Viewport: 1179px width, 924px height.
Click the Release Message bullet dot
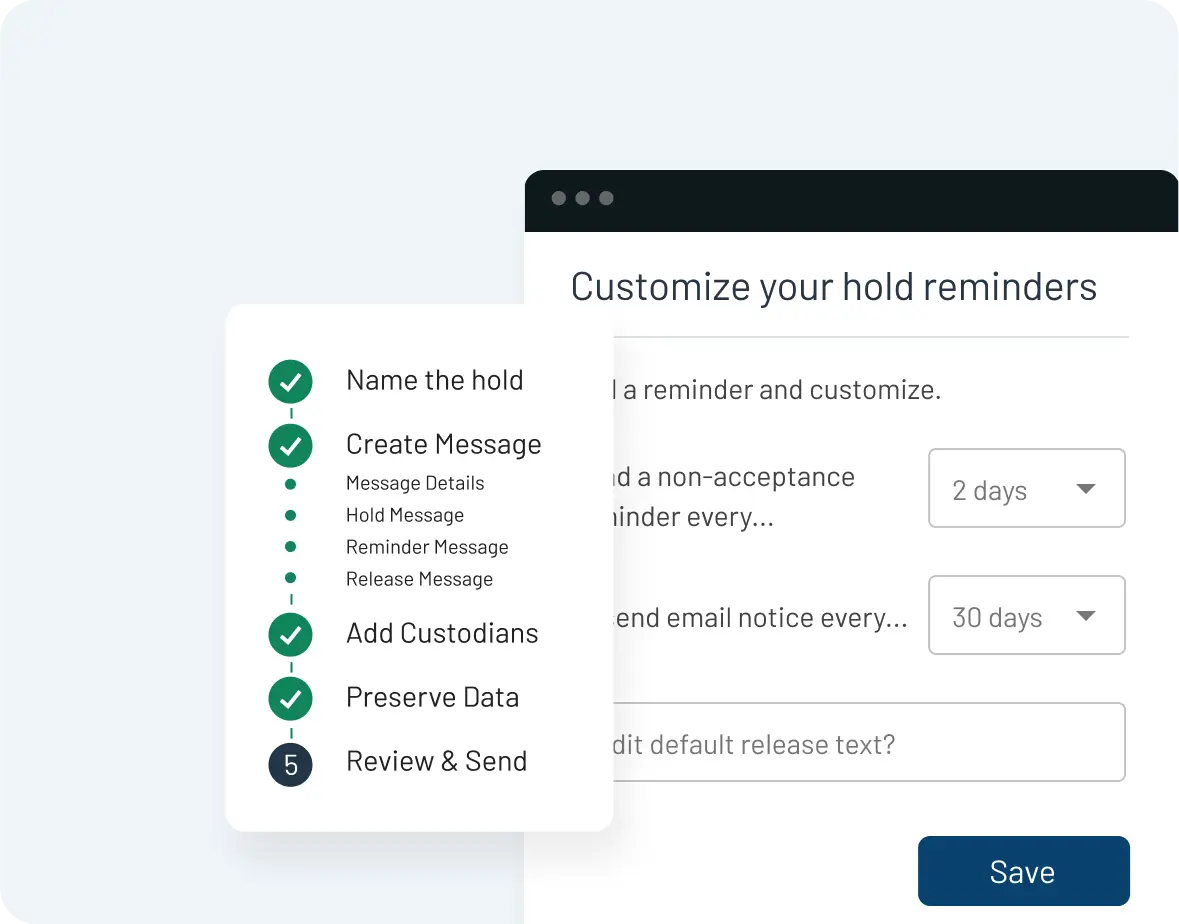pyautogui.click(x=290, y=578)
